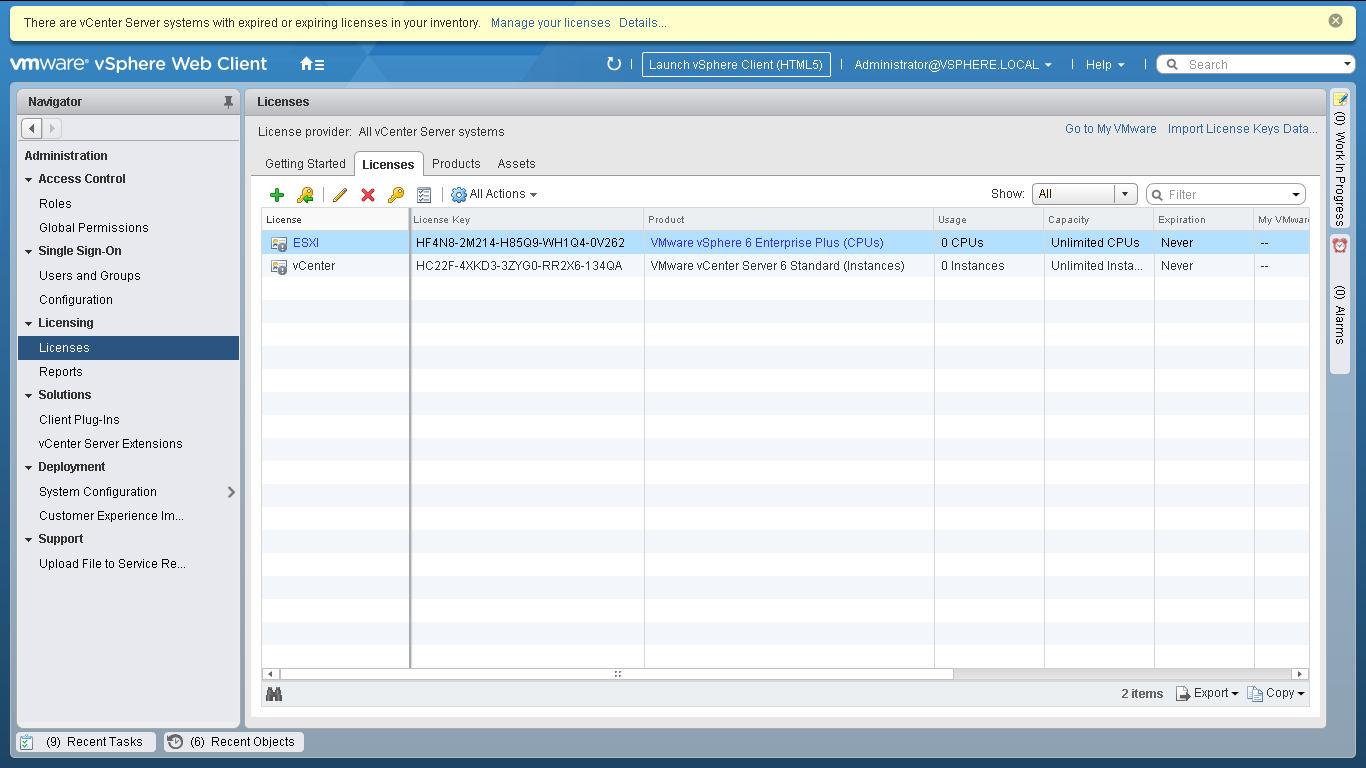Open the All Actions dropdown

[x=494, y=194]
